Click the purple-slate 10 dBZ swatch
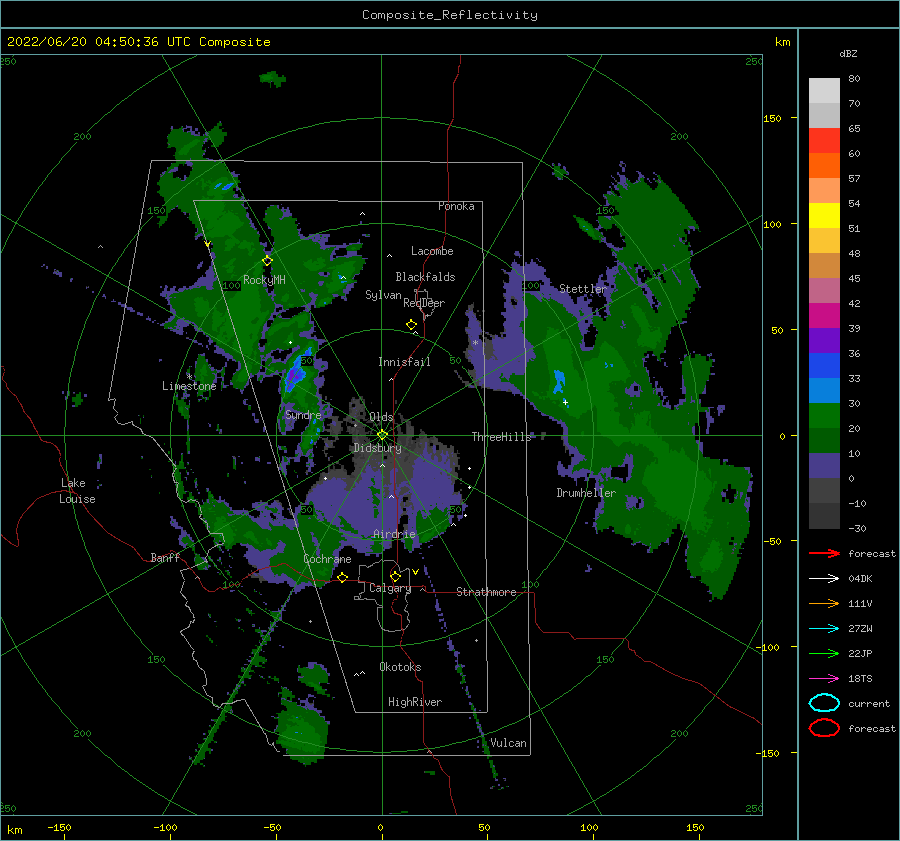900x841 pixels. (x=824, y=466)
